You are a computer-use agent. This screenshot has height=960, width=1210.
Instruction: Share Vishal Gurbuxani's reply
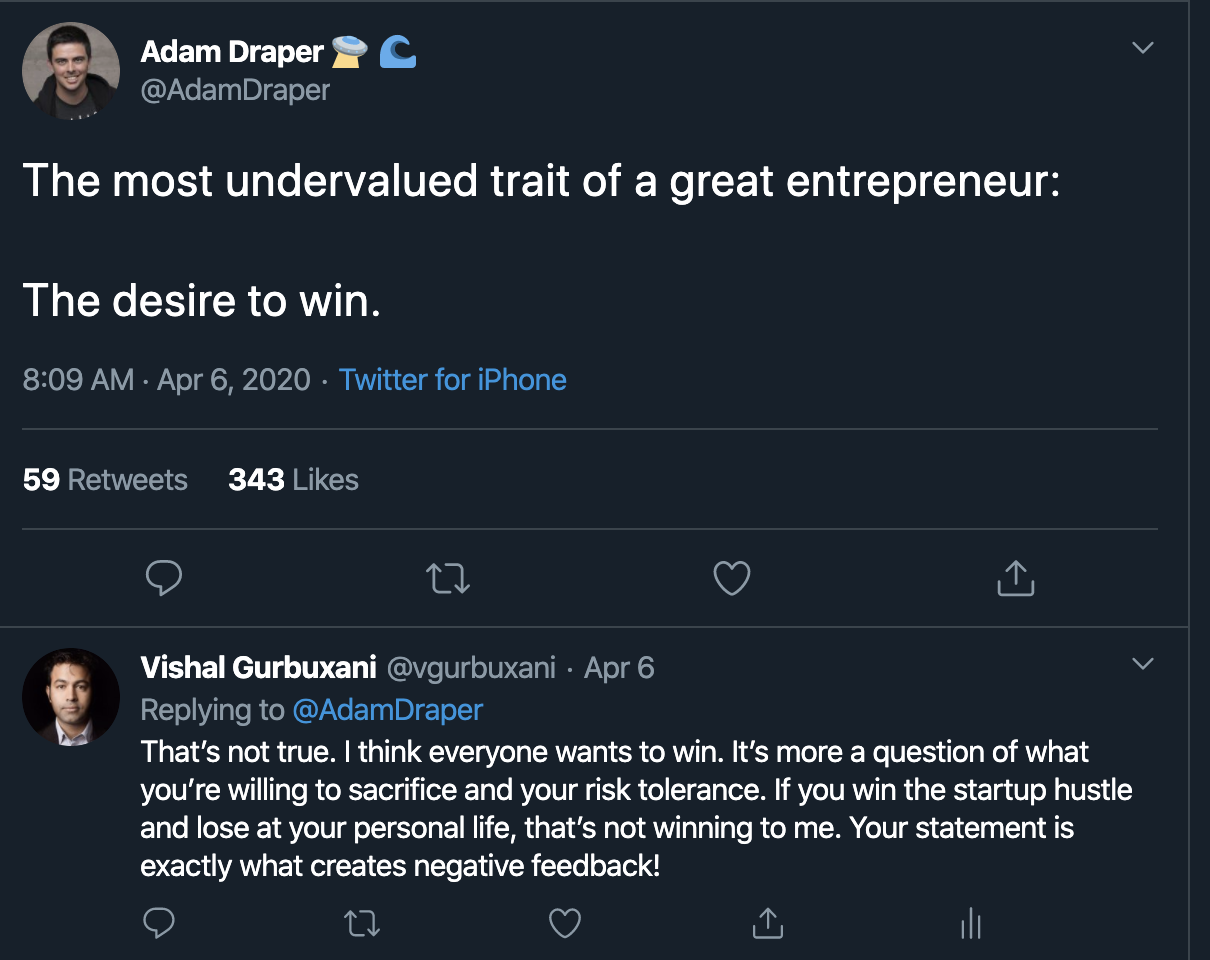767,923
